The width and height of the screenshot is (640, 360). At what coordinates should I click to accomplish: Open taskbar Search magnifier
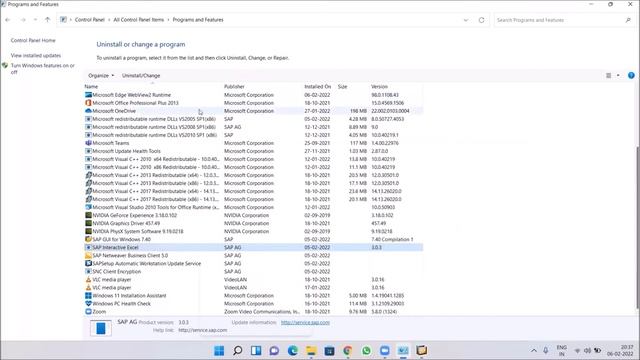[x=238, y=351]
